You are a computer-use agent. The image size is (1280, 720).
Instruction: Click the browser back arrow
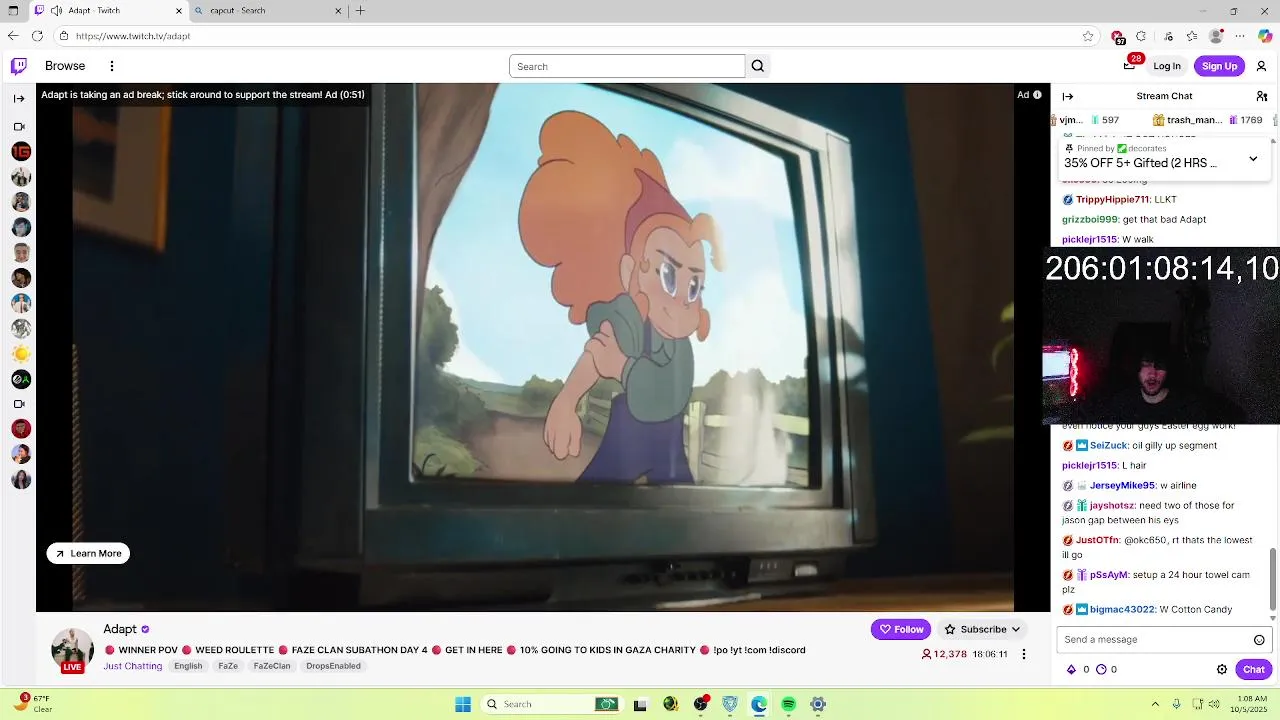pyautogui.click(x=12, y=36)
